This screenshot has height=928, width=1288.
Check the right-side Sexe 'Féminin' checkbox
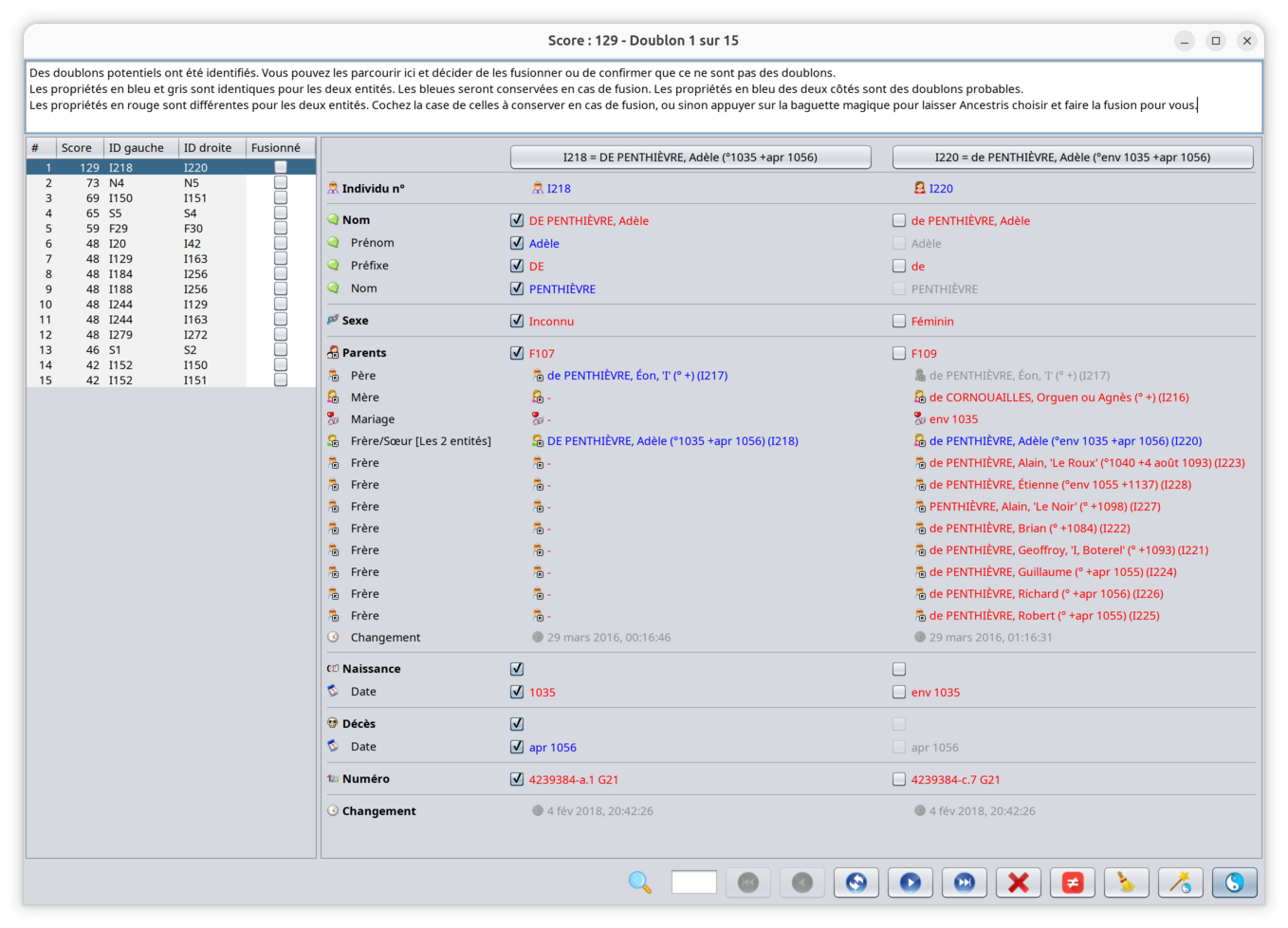(899, 322)
